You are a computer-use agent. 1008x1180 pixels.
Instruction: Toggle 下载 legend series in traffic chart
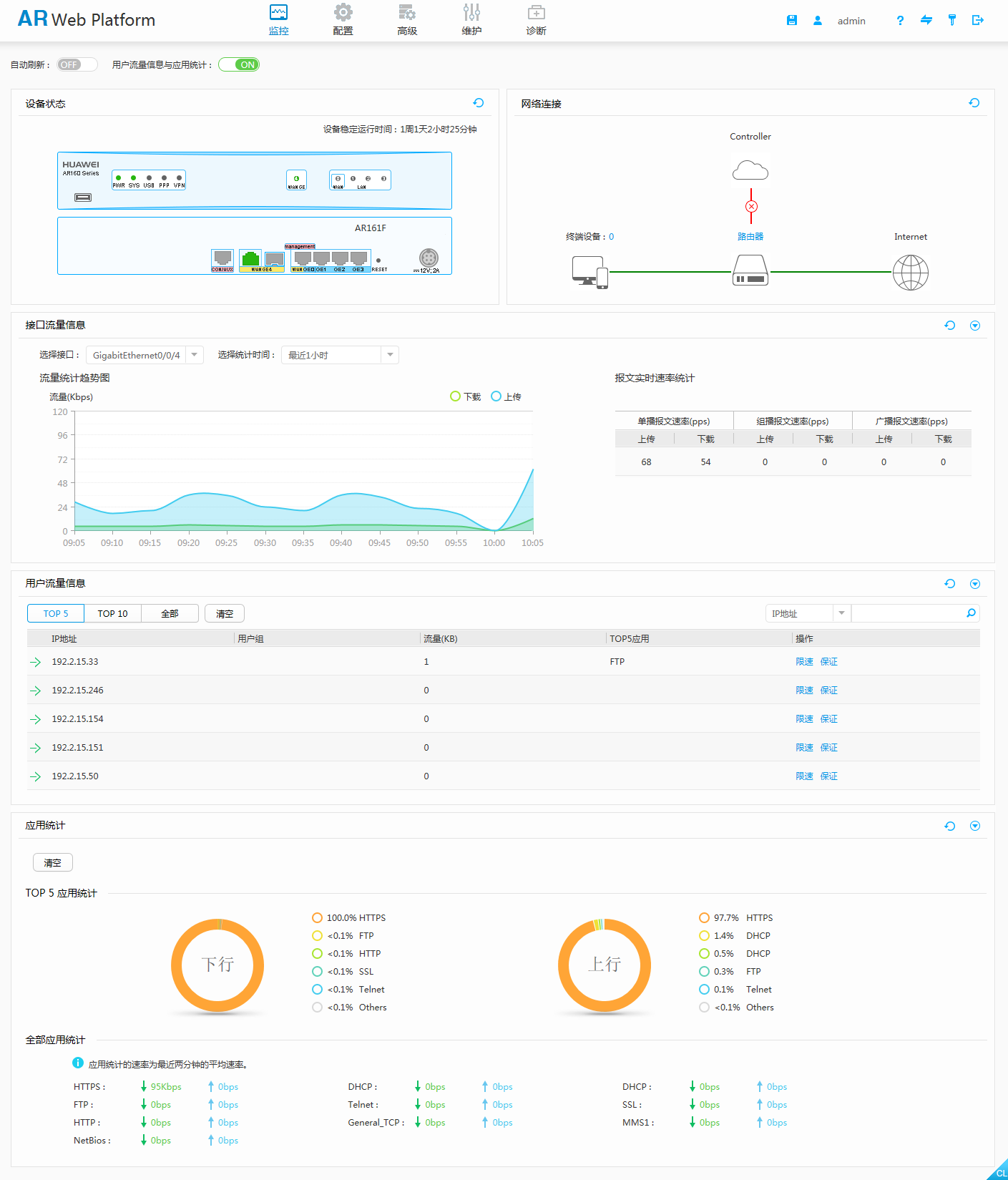(465, 396)
